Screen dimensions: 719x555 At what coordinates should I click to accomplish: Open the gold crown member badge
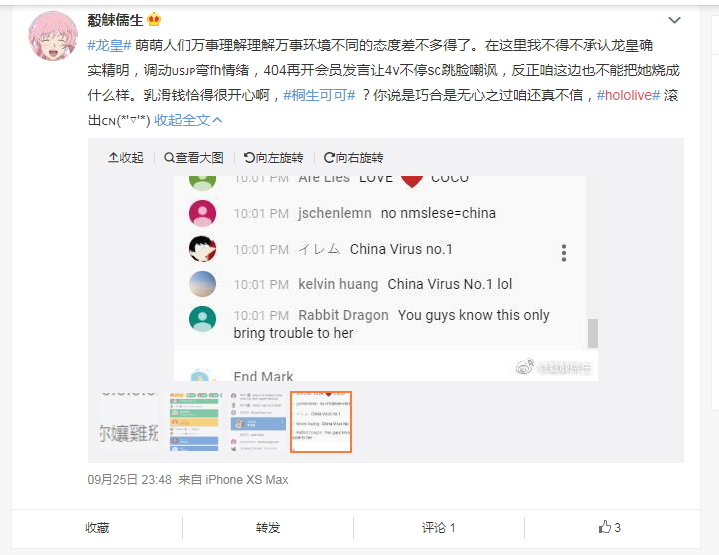click(154, 20)
